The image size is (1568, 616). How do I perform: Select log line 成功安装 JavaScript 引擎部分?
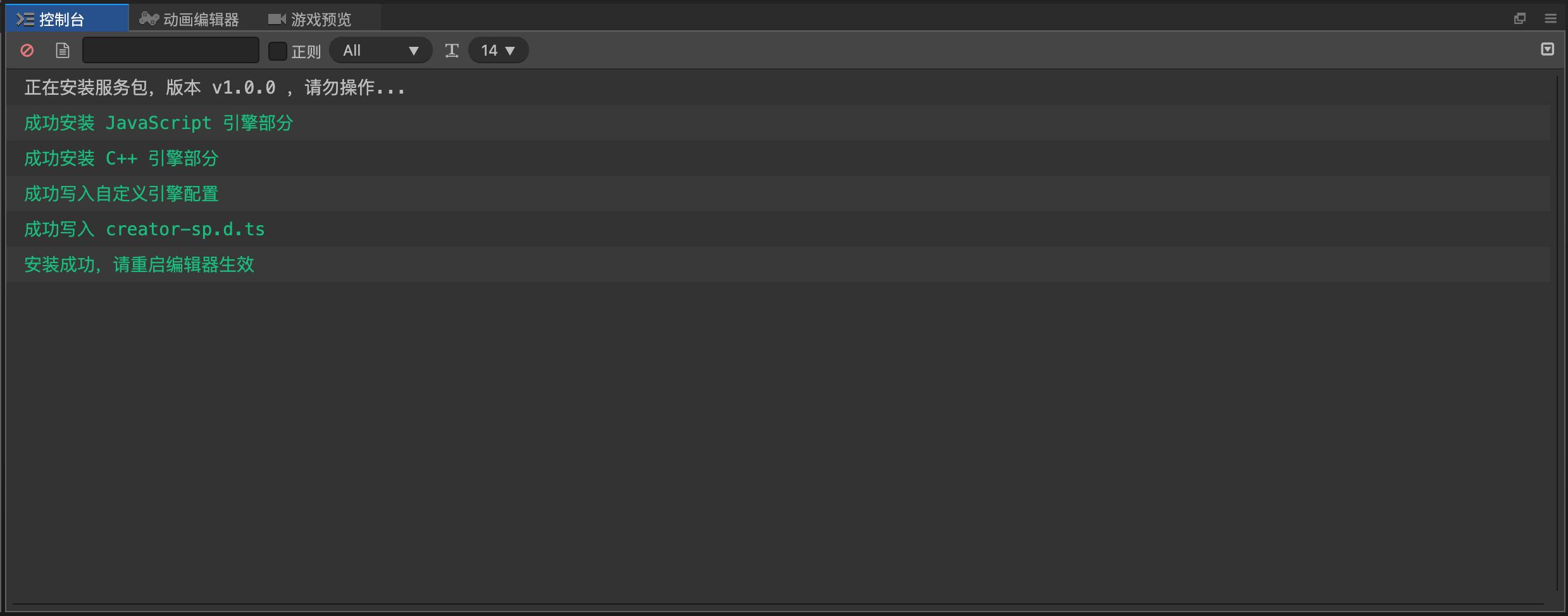[778, 123]
